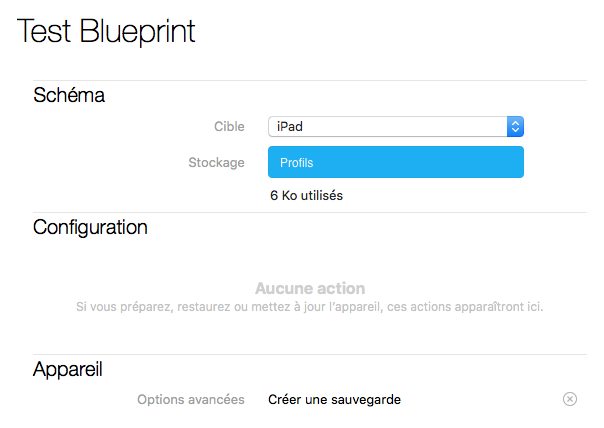The width and height of the screenshot is (604, 428).
Task: Click the description text under Aucune action
Action: click(310, 306)
